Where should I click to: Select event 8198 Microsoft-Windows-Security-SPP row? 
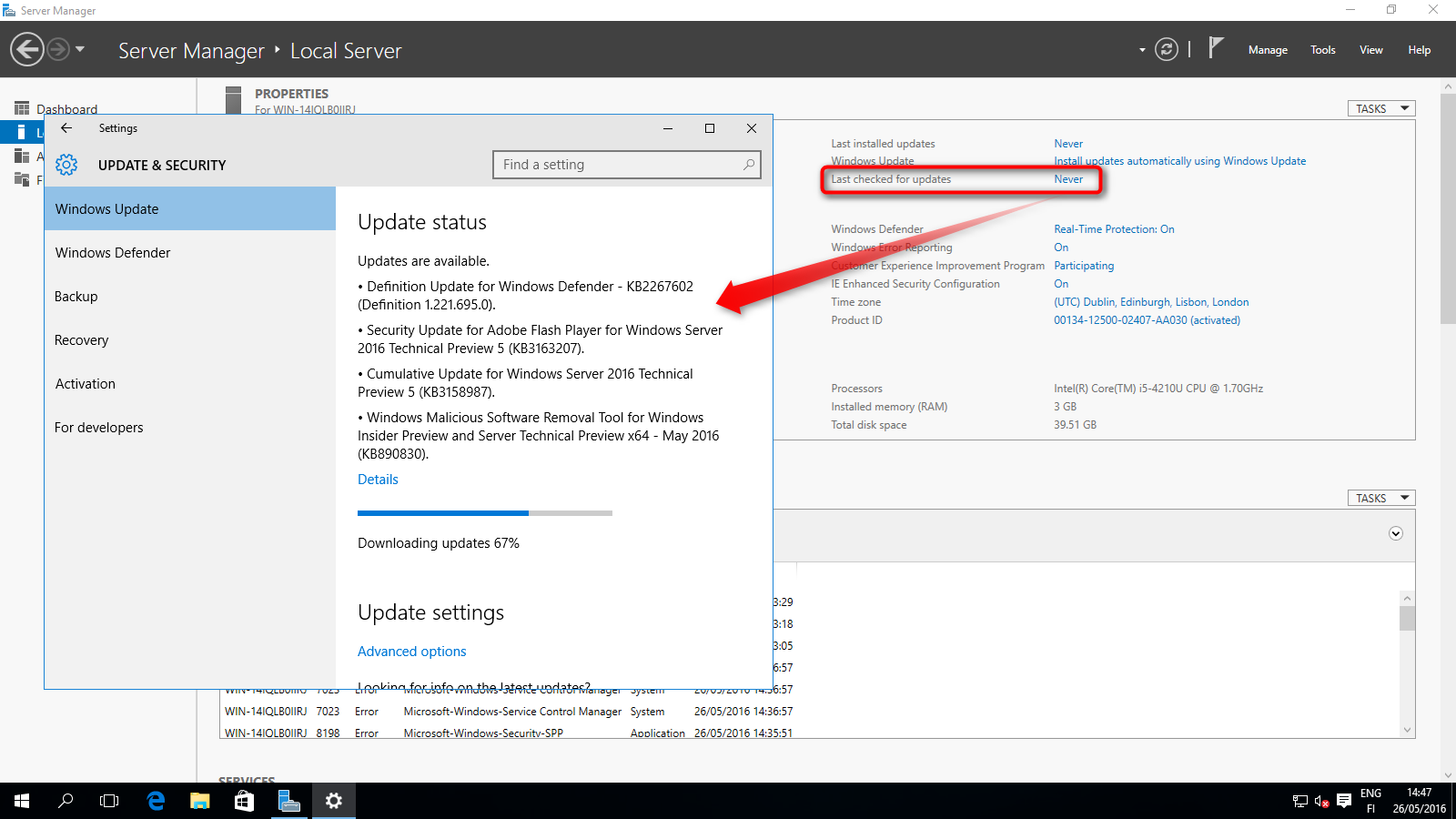509,733
